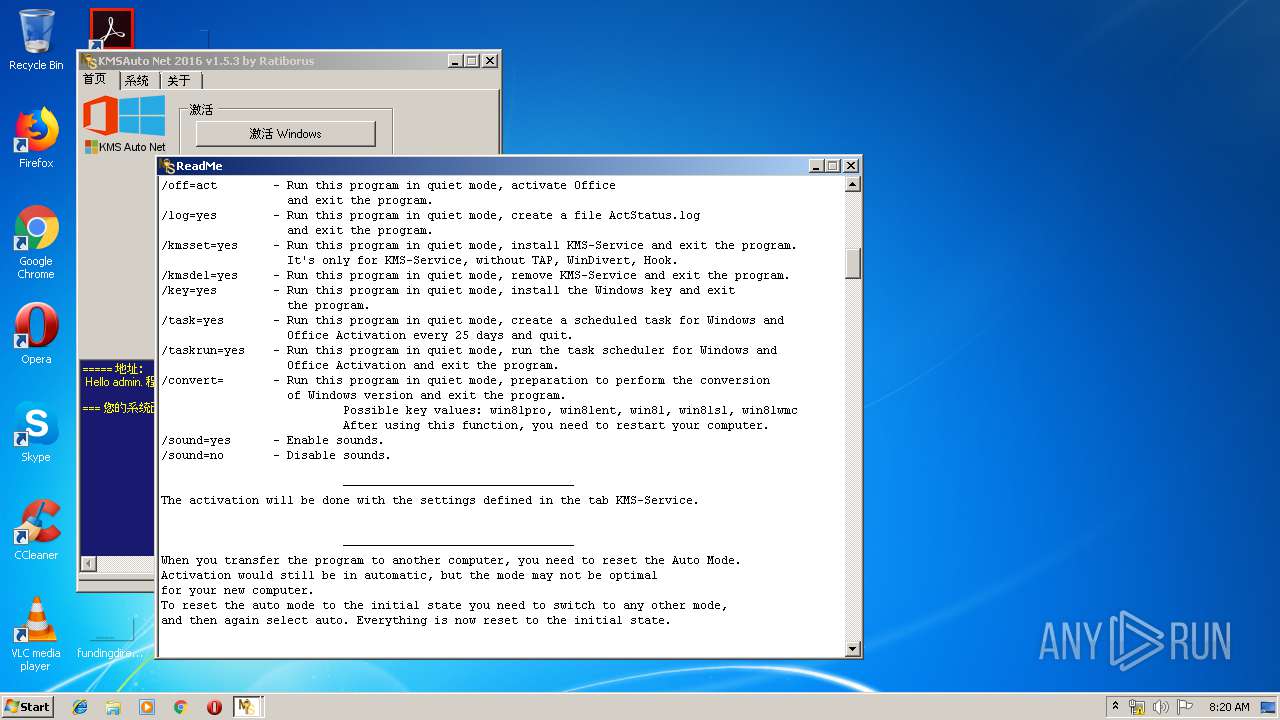Viewport: 1280px width, 720px height.
Task: Click the 'Possible key values' line
Action: coord(570,411)
